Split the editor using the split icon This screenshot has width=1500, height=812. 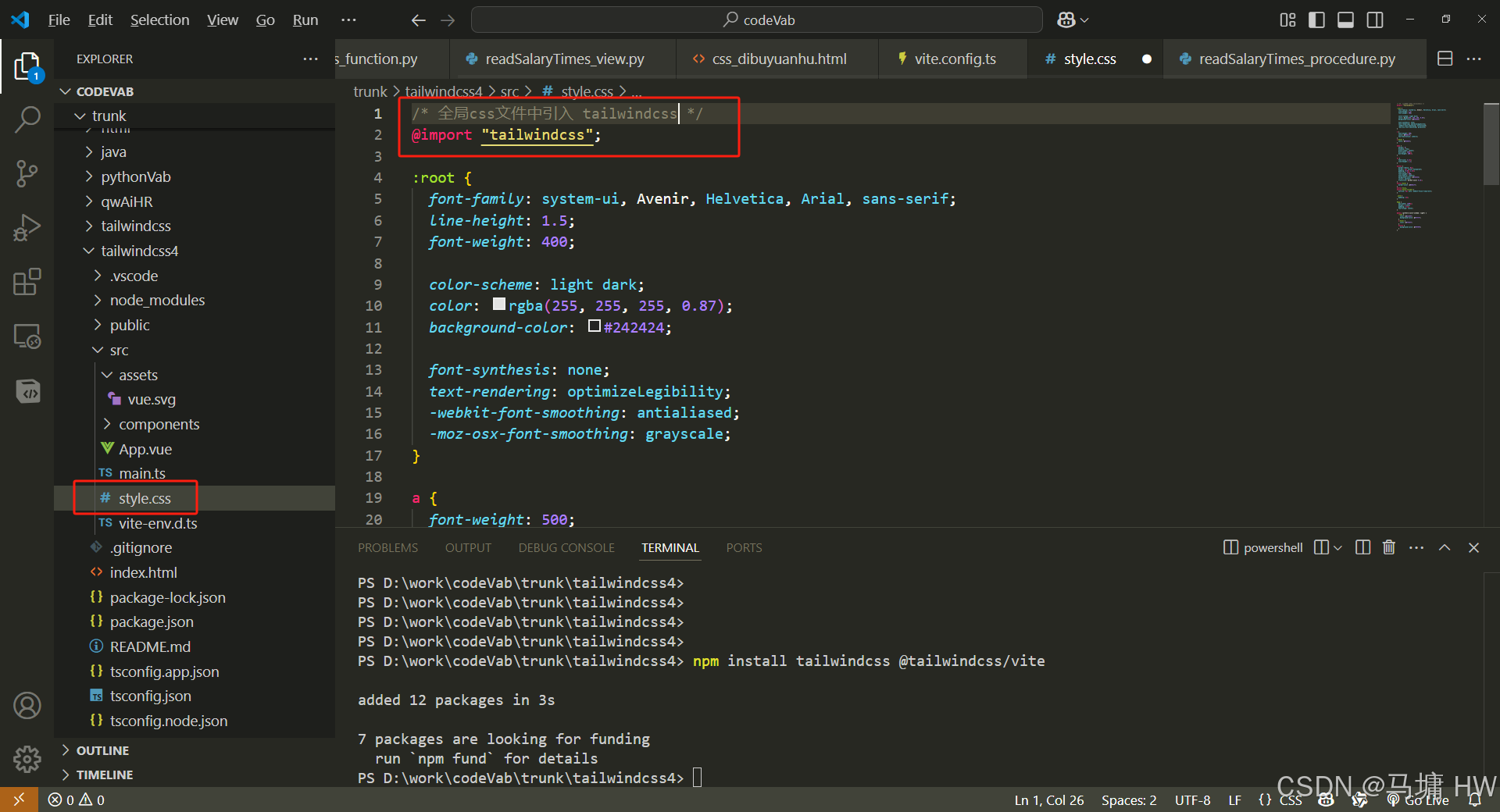click(x=1444, y=58)
